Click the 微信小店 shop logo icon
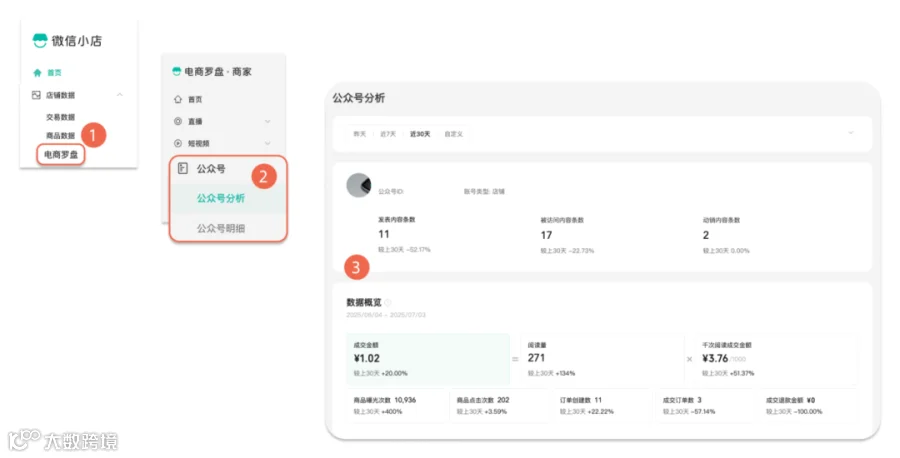 pyautogui.click(x=40, y=40)
